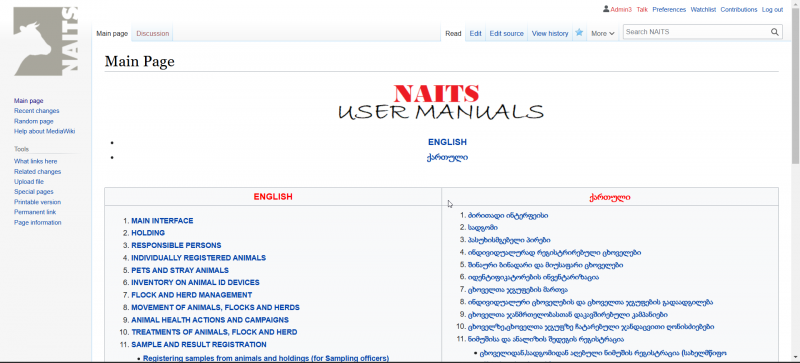Open Random page link
Screen dimensions: 800x363
coord(33,122)
